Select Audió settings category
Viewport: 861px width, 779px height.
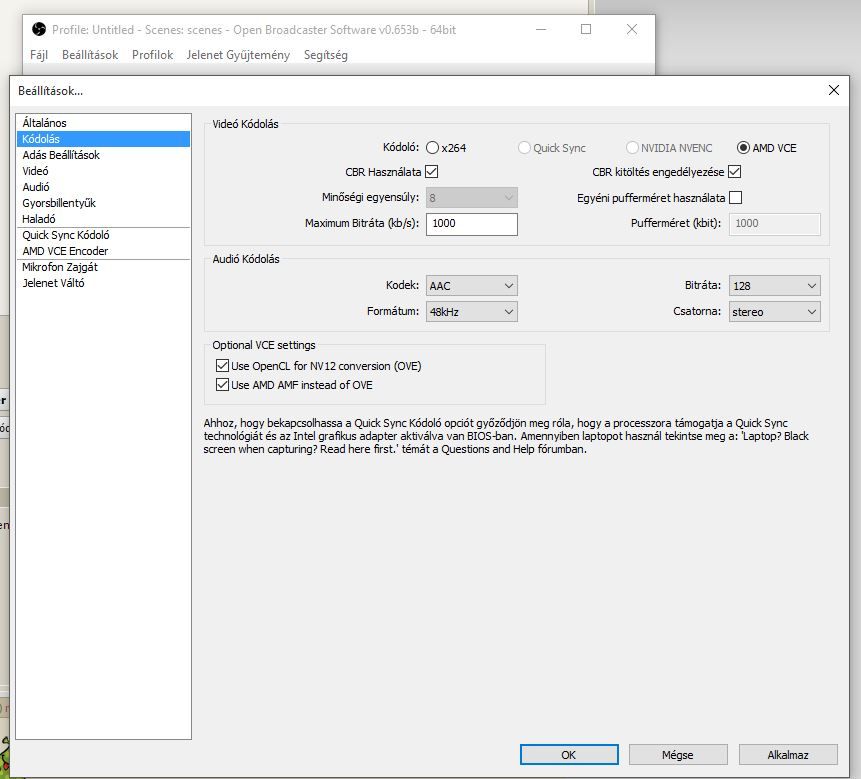103,187
